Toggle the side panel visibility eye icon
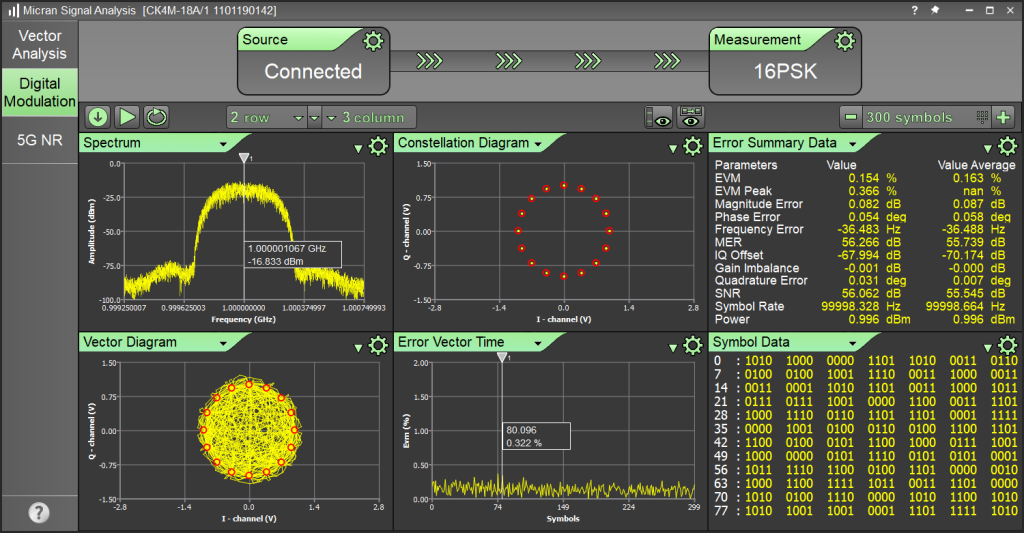The image size is (1024, 533). [x=658, y=117]
